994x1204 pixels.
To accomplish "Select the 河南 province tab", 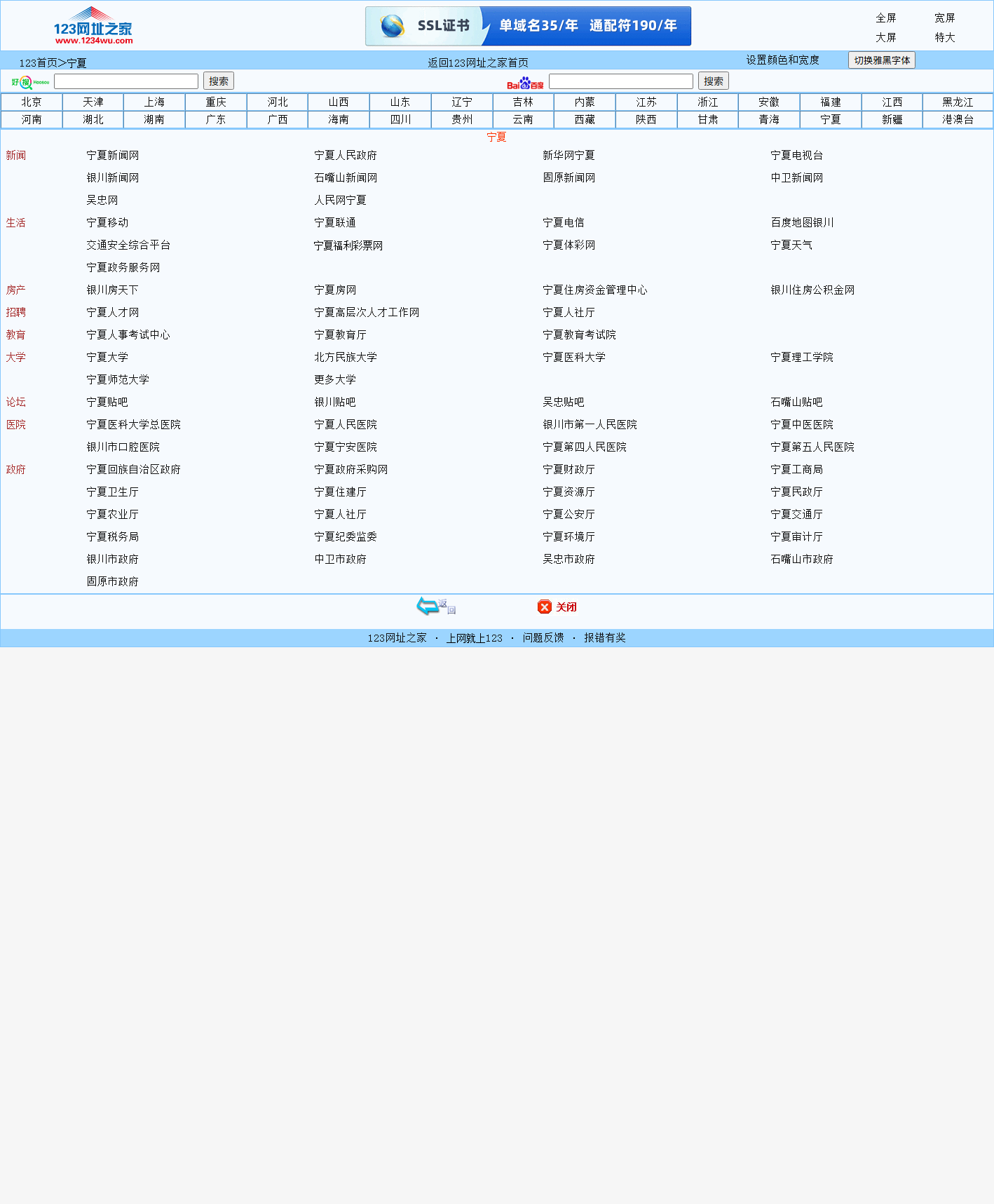I will pyautogui.click(x=32, y=120).
